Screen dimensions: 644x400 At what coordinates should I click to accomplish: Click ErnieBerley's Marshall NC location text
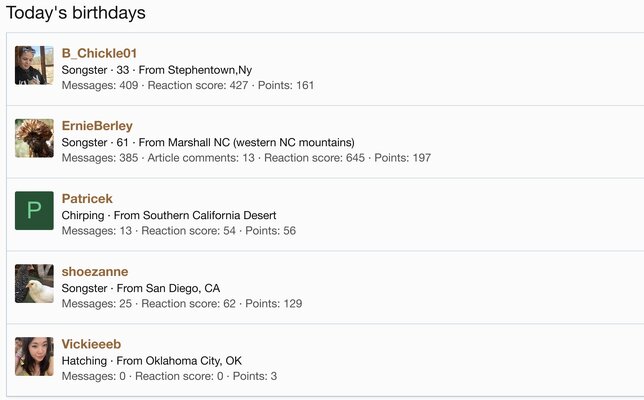261,143
